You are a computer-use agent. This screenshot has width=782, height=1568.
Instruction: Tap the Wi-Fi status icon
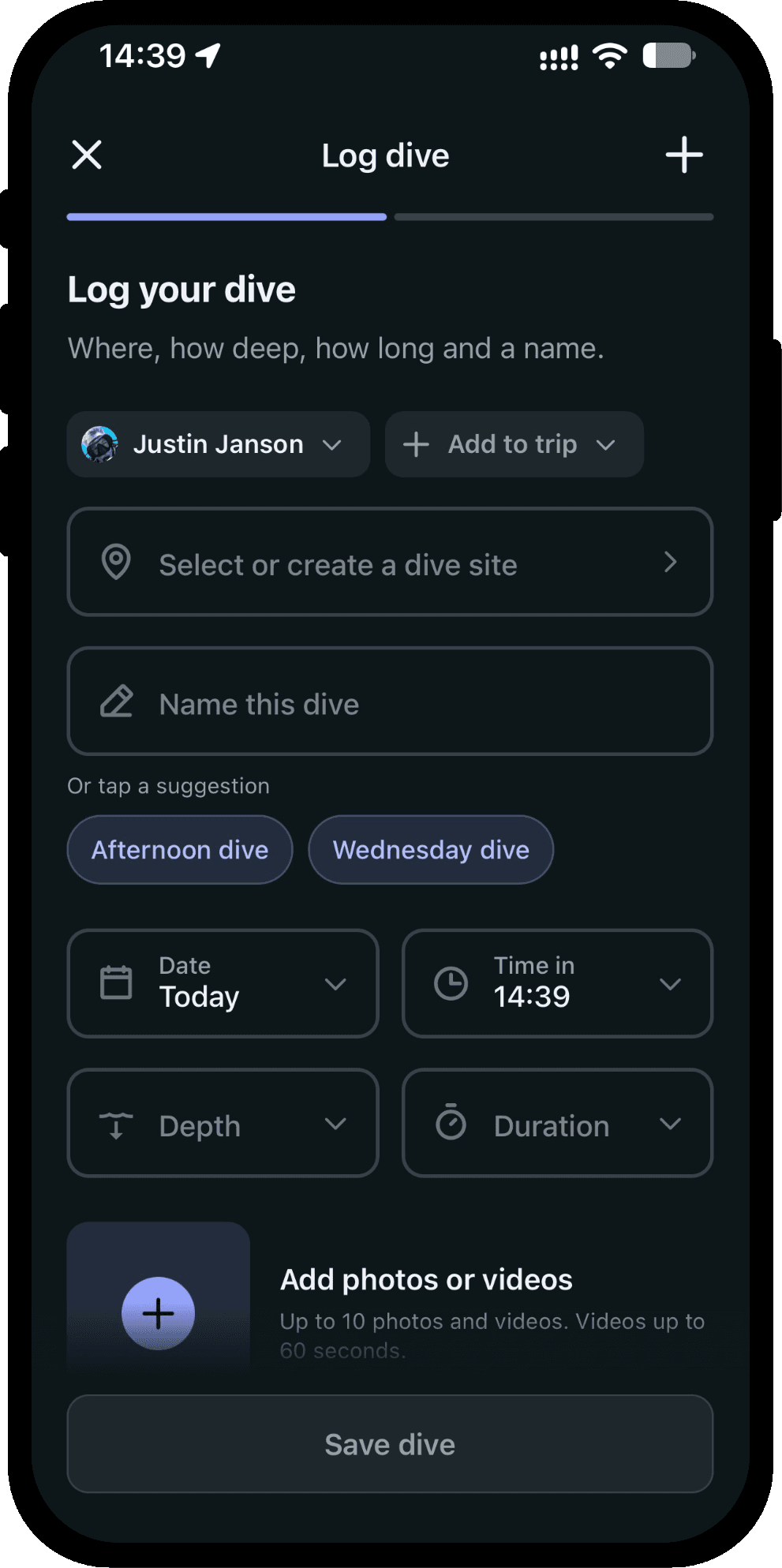tap(609, 56)
